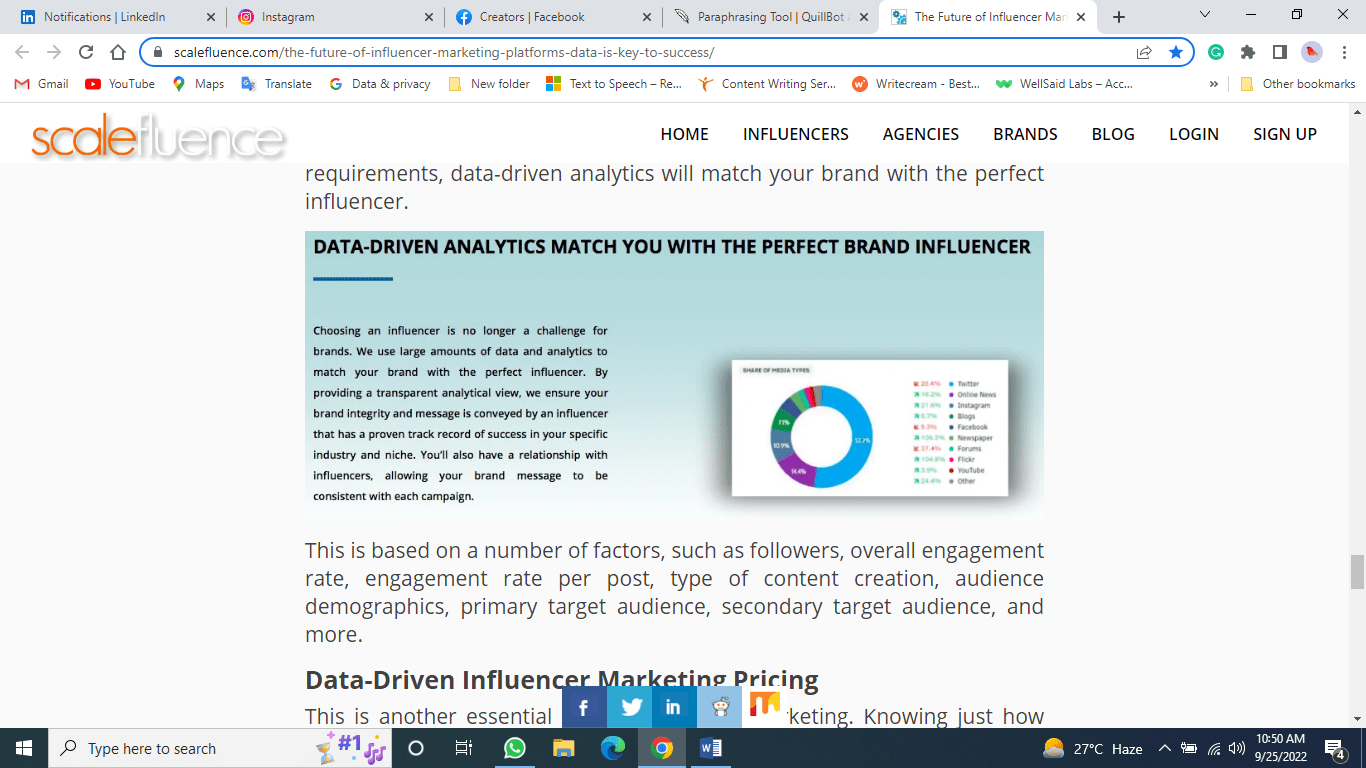Screen dimensions: 1366x768
Task: Share the article on Reddit
Action: [x=719, y=707]
